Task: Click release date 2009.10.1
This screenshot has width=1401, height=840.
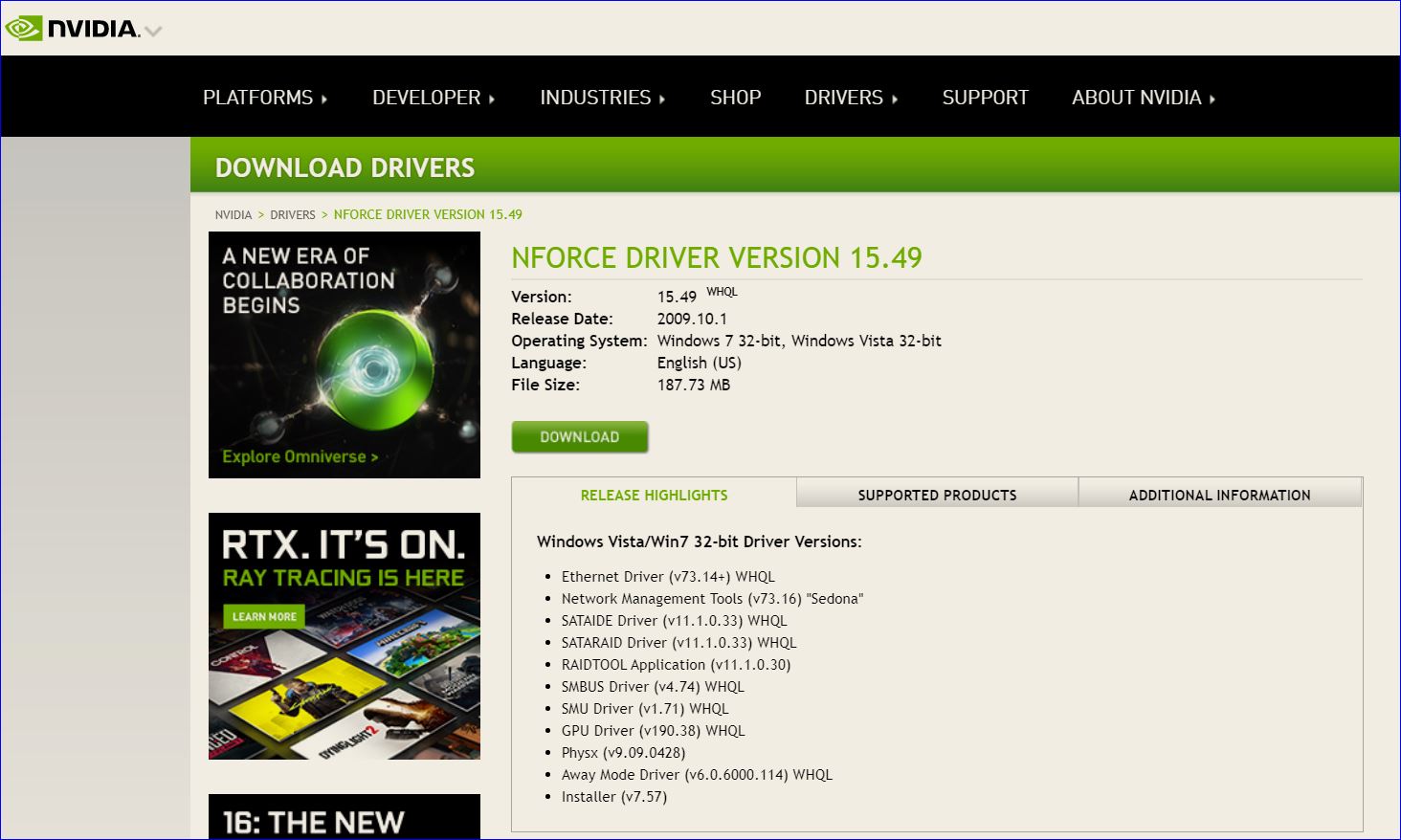Action: (692, 319)
